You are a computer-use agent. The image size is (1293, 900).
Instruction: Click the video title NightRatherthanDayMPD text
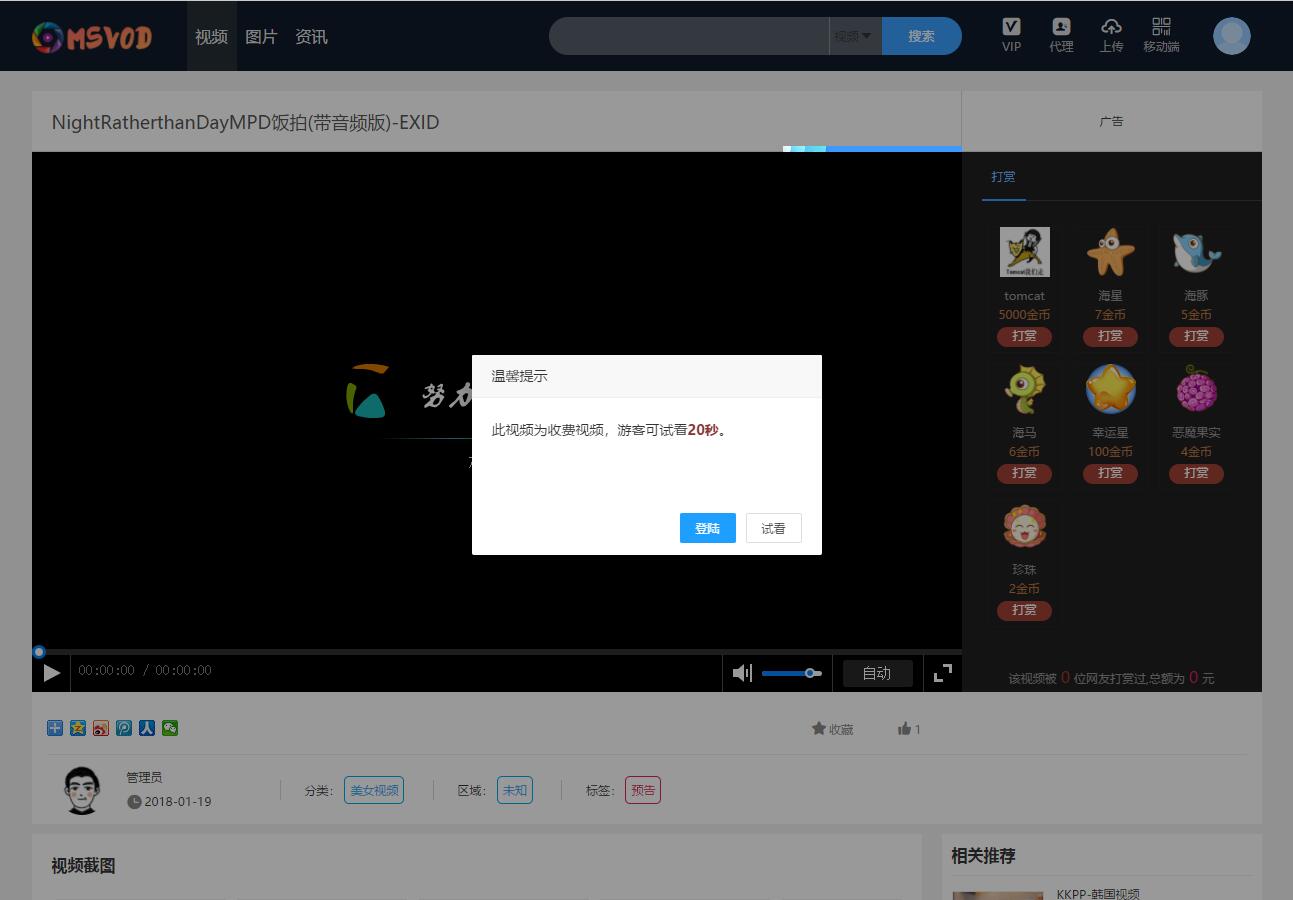(245, 122)
